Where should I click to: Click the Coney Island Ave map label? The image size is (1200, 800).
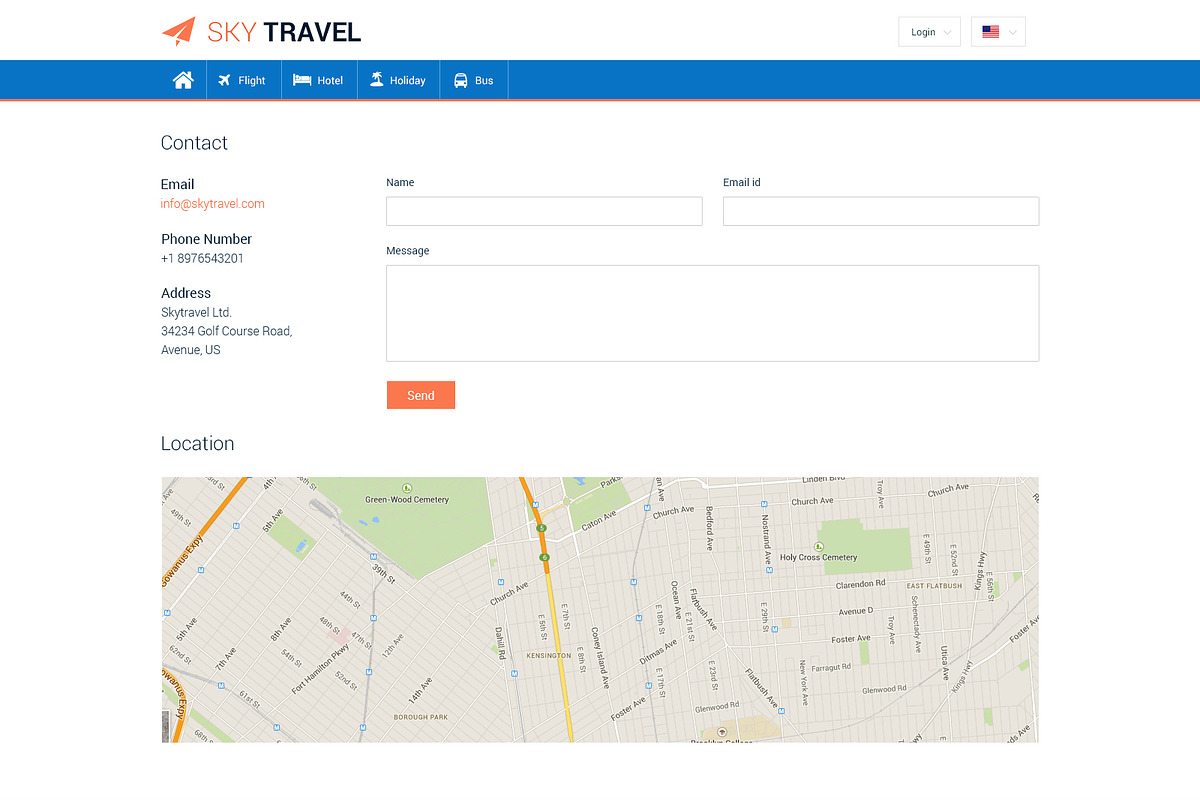click(x=600, y=658)
